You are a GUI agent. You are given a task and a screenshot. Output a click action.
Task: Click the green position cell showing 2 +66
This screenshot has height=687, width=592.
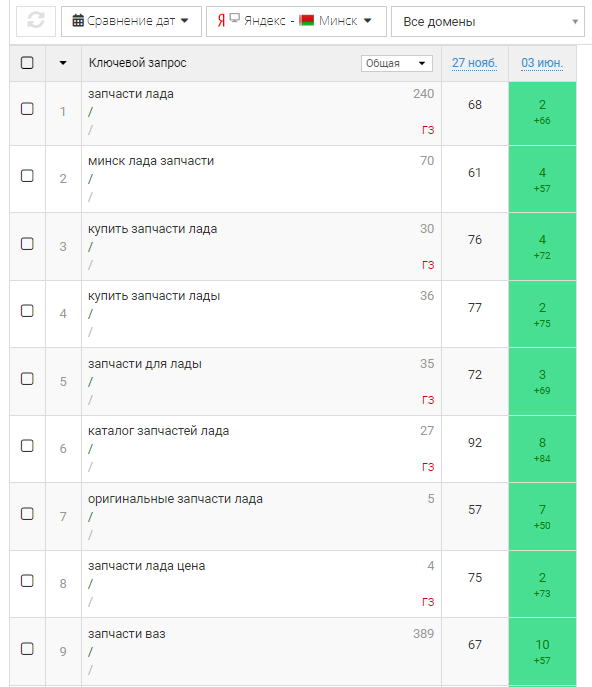(x=542, y=113)
